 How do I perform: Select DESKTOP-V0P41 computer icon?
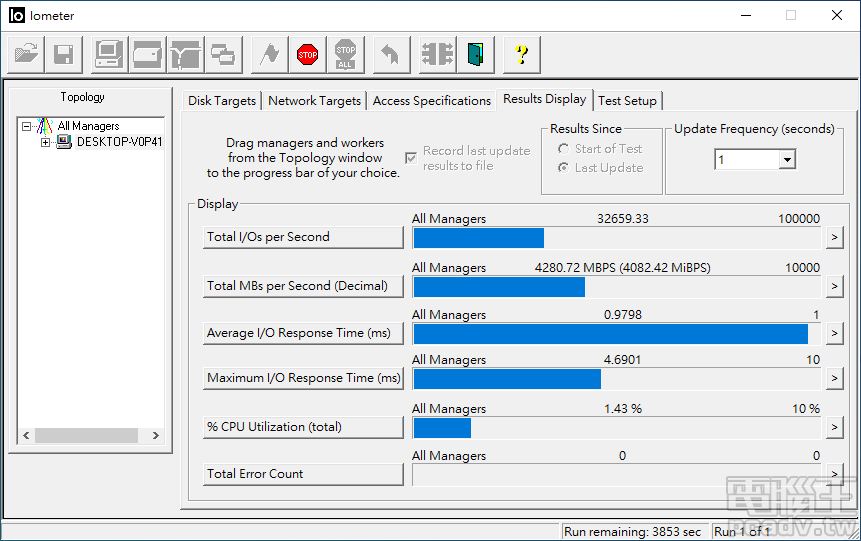[x=64, y=142]
